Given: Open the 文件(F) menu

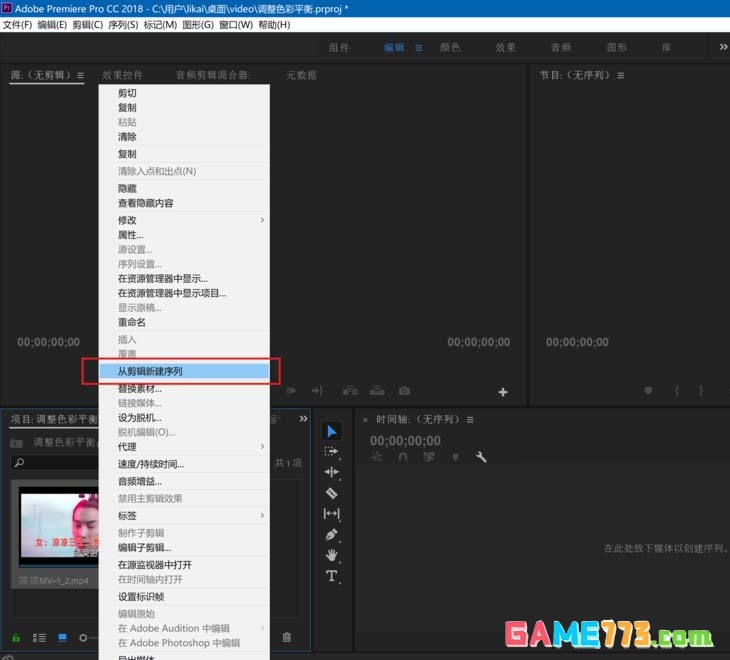Looking at the screenshot, I should pos(17,25).
